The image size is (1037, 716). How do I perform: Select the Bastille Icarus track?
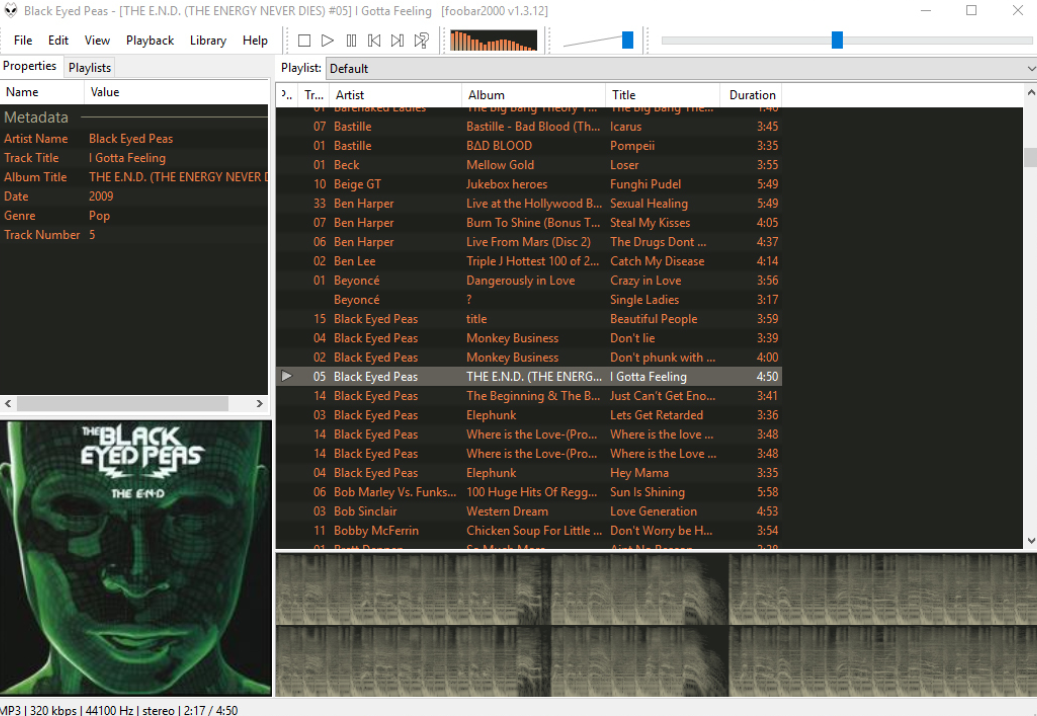(x=528, y=126)
